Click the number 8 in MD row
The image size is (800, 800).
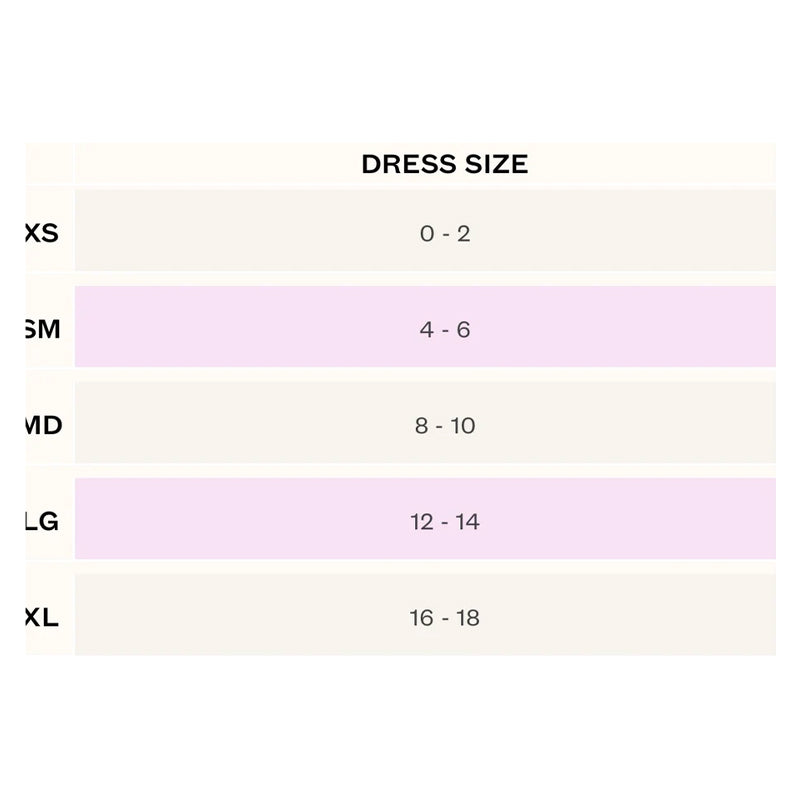point(421,426)
